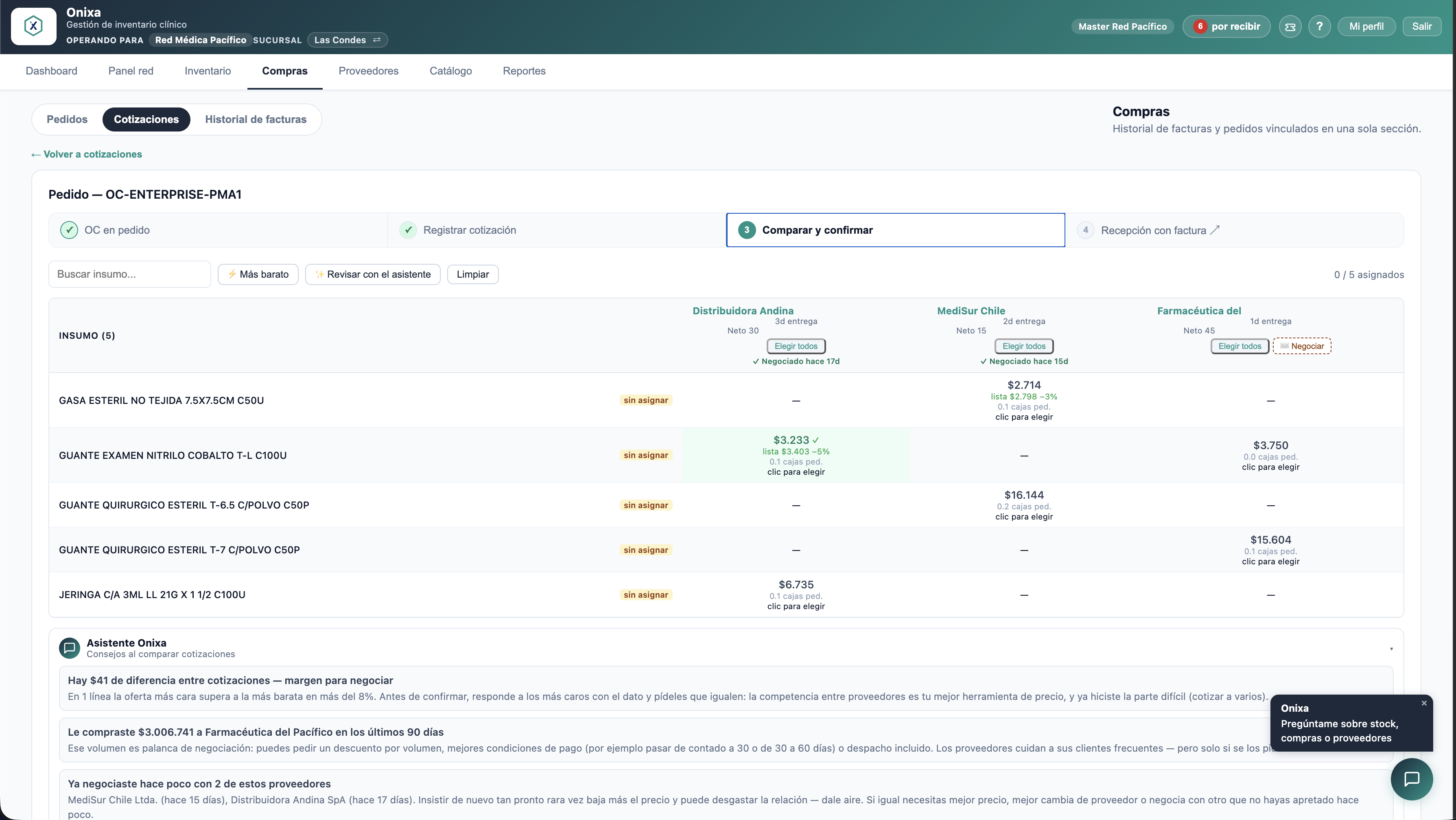Open the ticket icon in the header
This screenshot has height=820, width=1456.
click(1290, 26)
